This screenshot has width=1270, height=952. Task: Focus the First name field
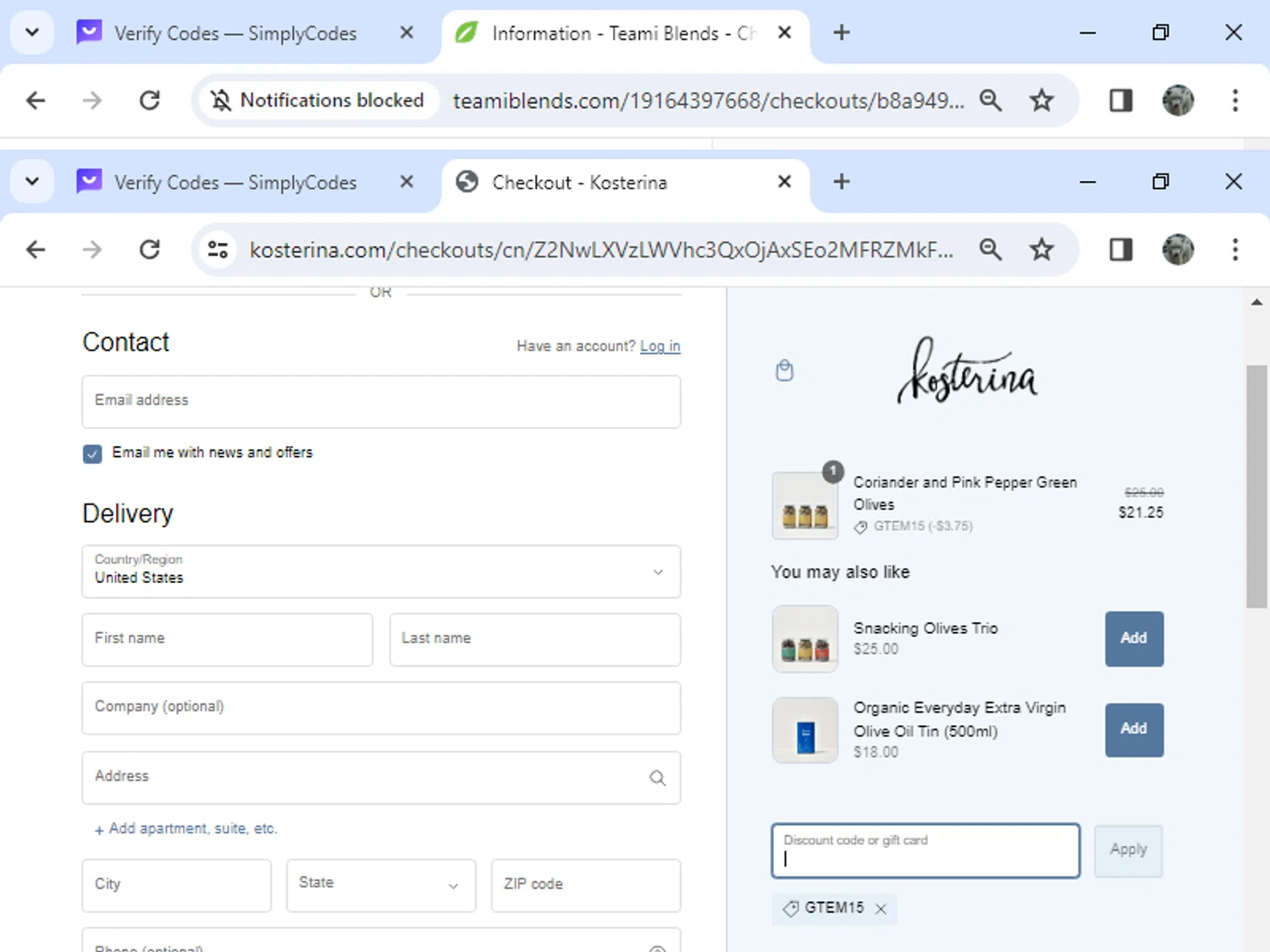pos(227,639)
